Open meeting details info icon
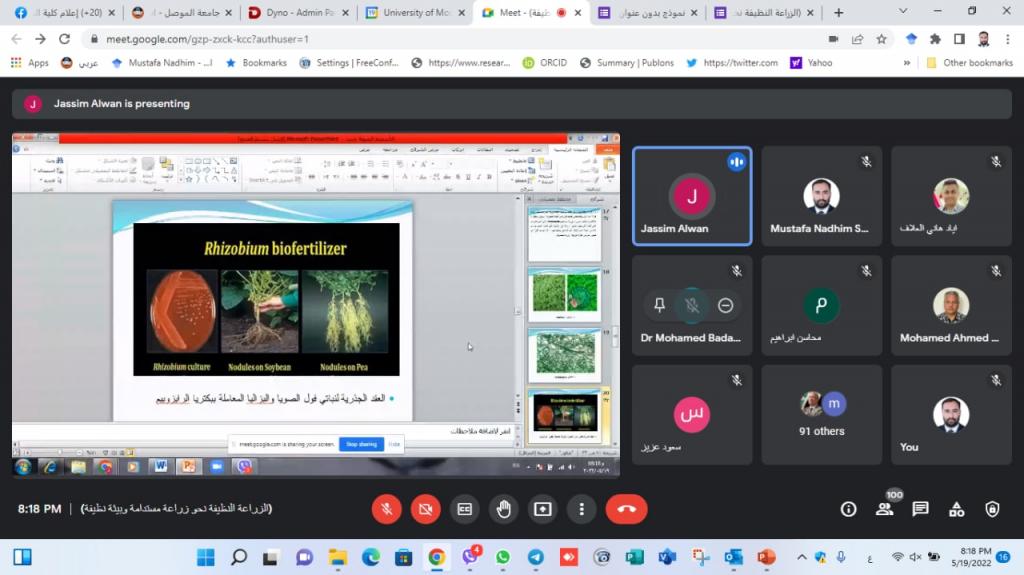Viewport: 1024px width, 575px height. coord(848,509)
